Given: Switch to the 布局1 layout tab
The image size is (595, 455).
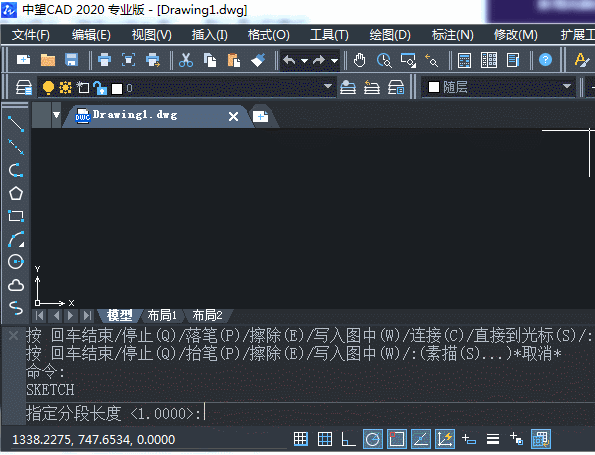Looking at the screenshot, I should (162, 315).
